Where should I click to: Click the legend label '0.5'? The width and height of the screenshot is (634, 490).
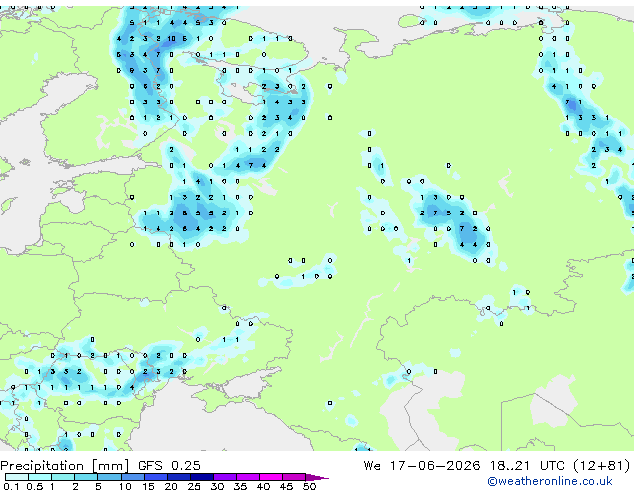(x=34, y=486)
